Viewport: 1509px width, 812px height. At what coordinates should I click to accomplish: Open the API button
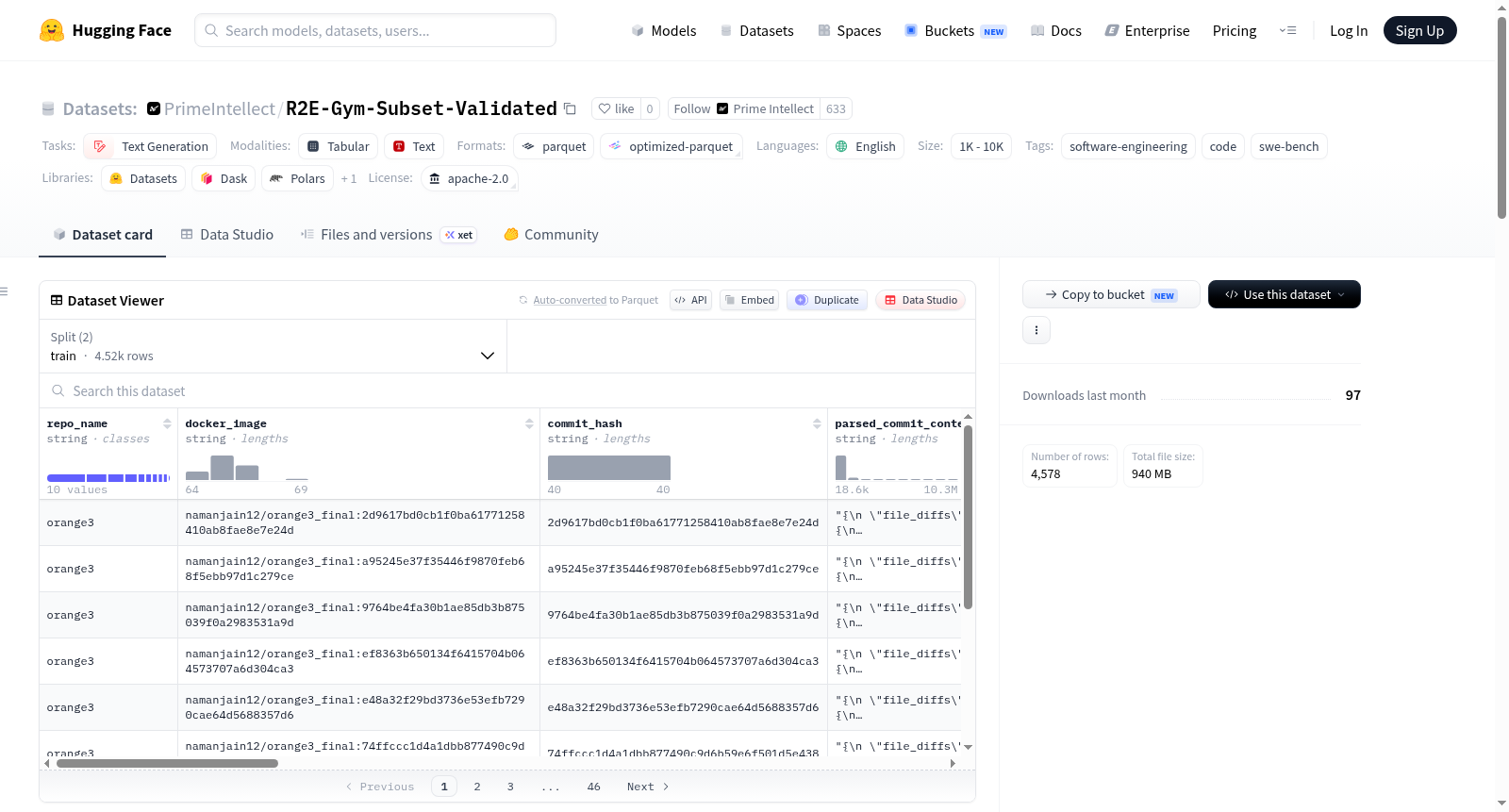(x=690, y=300)
